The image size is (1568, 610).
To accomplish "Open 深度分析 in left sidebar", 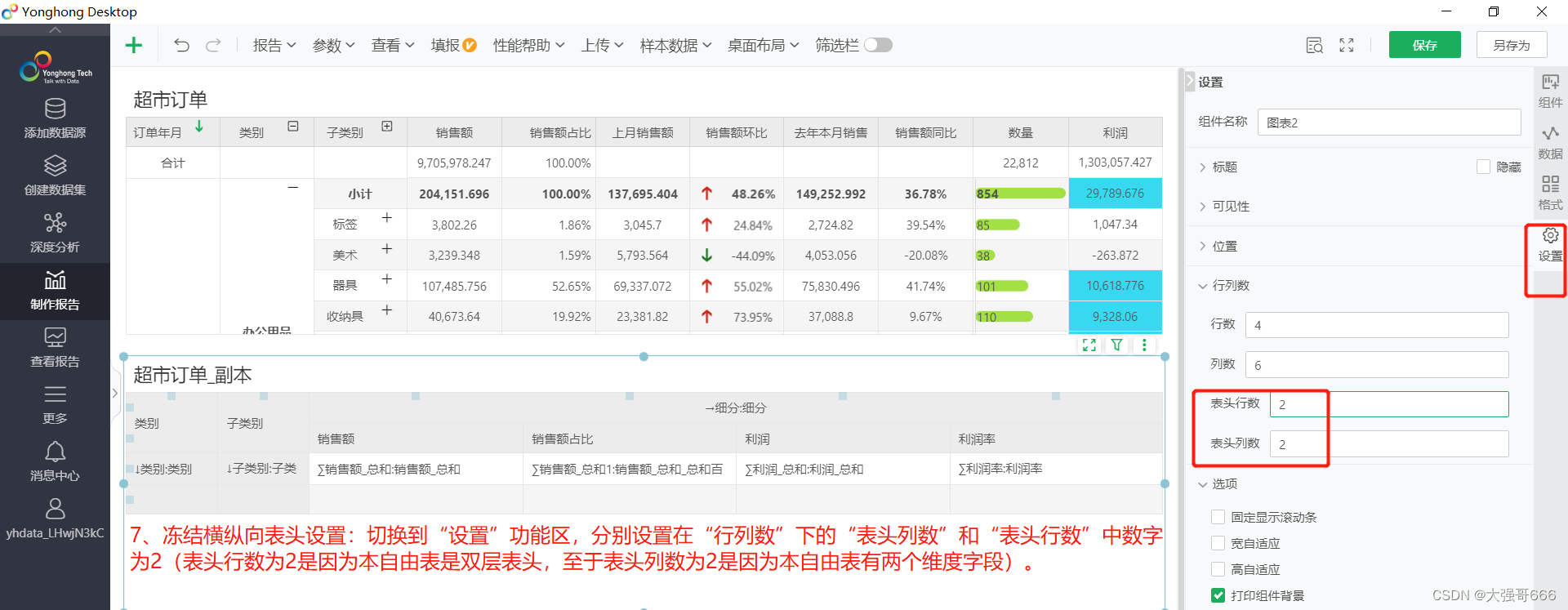I will click(x=55, y=233).
